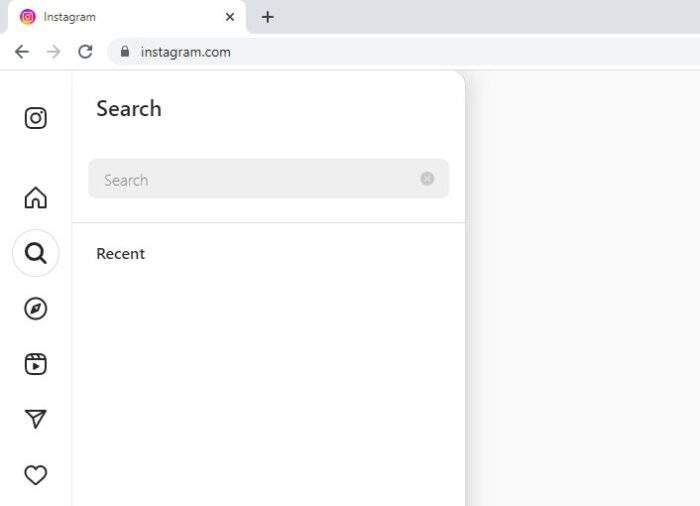Open a new browser tab
The height and width of the screenshot is (506, 700).
[267, 17]
